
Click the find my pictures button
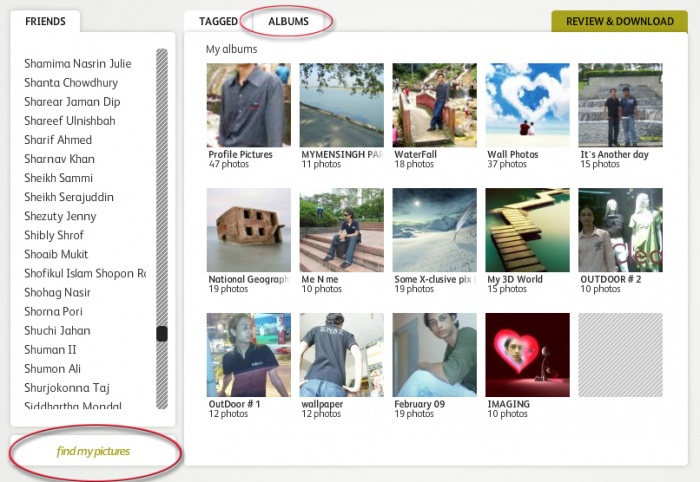tap(93, 451)
